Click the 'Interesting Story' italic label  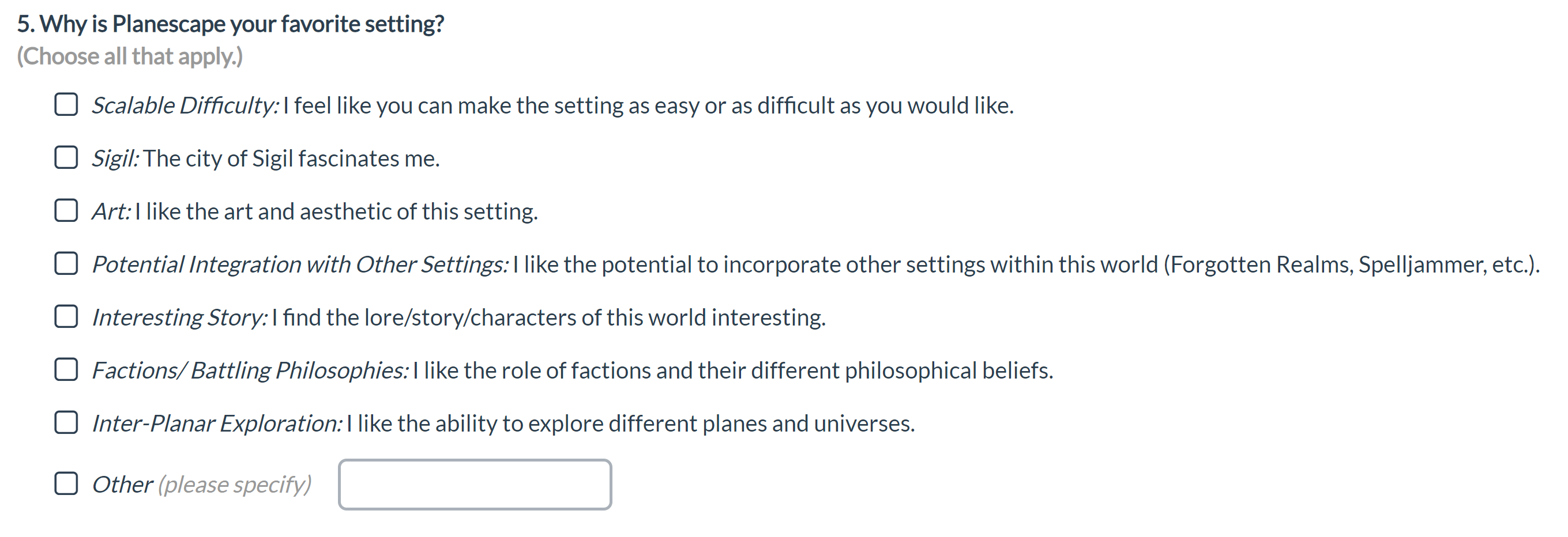click(x=179, y=317)
